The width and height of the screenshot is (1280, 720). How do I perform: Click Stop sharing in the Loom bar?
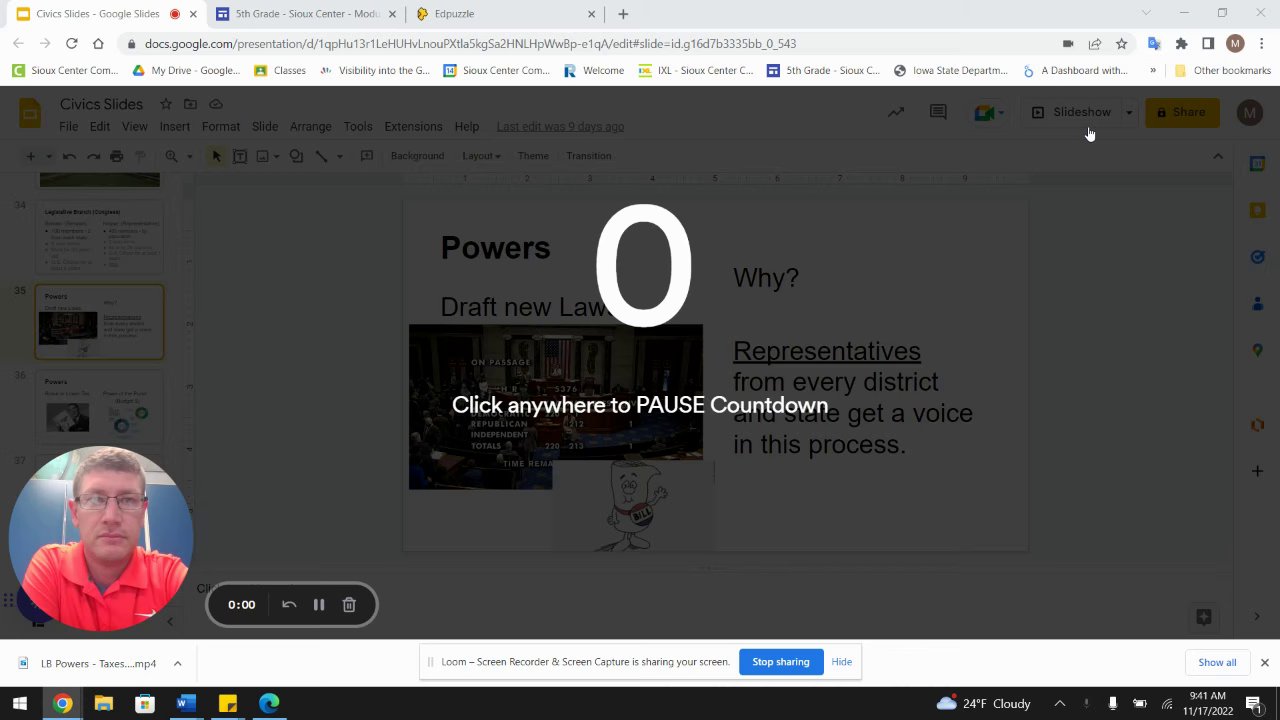[x=781, y=662]
